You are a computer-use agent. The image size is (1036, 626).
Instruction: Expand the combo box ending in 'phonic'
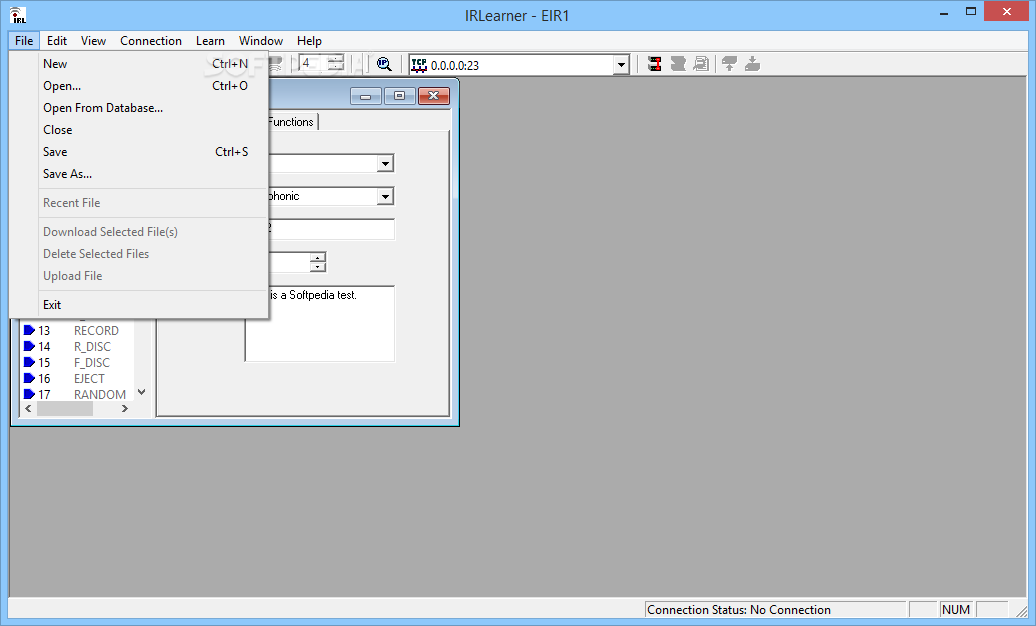click(385, 196)
